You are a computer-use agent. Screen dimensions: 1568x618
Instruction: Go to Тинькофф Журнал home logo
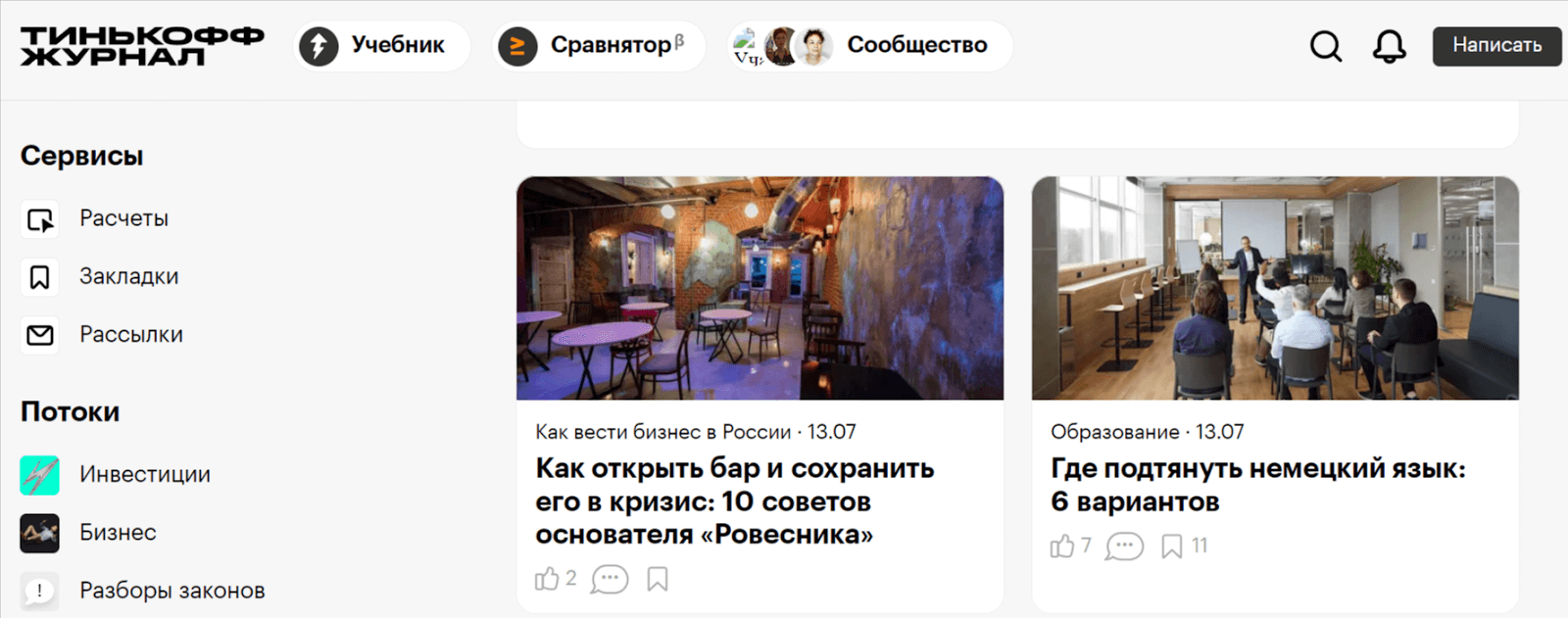pos(142,46)
